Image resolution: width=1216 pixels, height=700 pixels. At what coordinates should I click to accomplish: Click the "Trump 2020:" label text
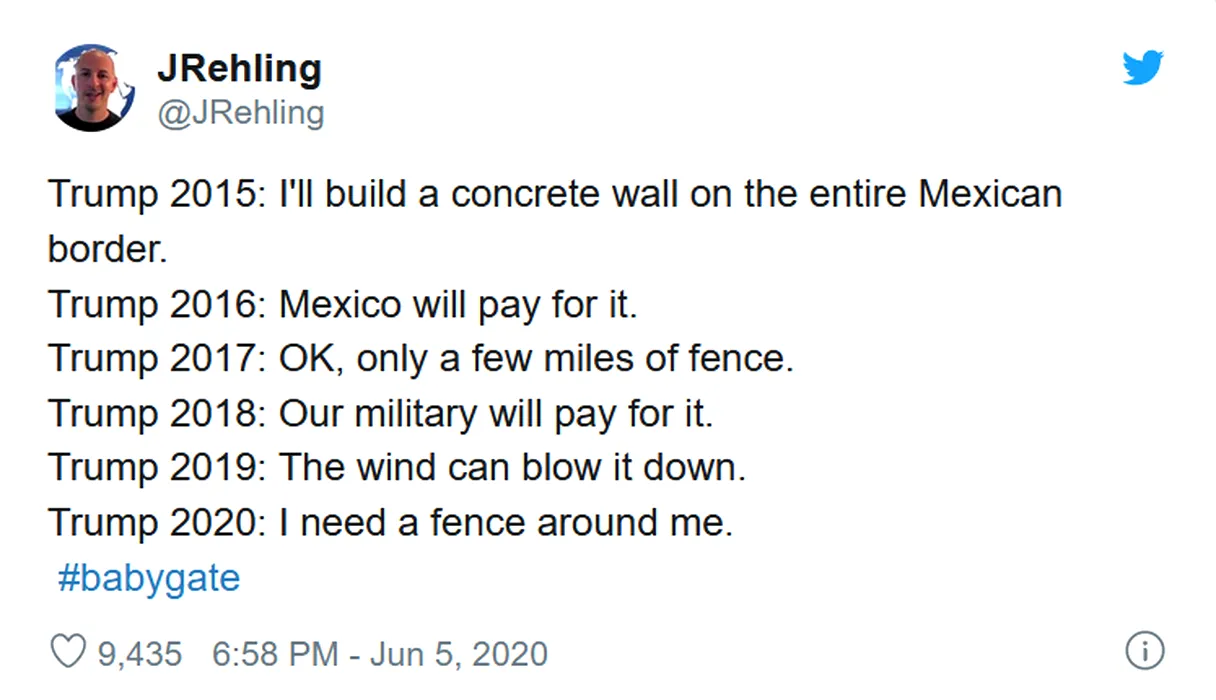point(157,522)
